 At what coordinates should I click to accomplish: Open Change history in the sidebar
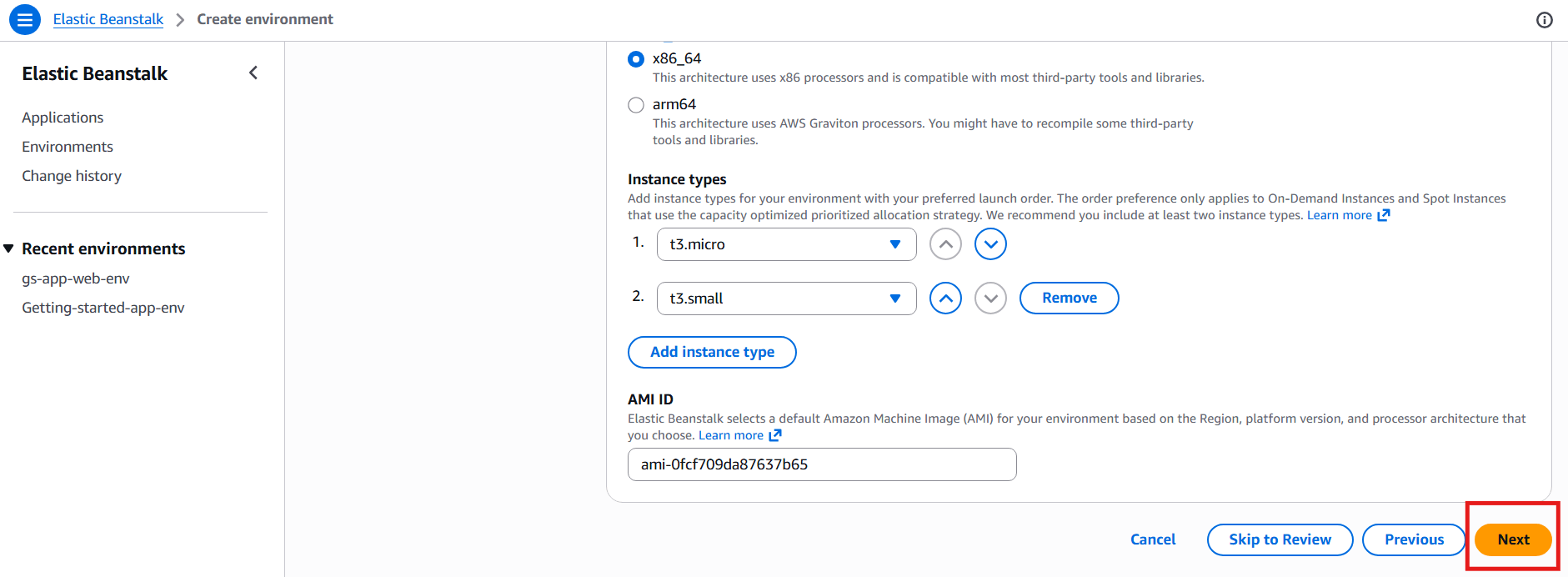(72, 176)
